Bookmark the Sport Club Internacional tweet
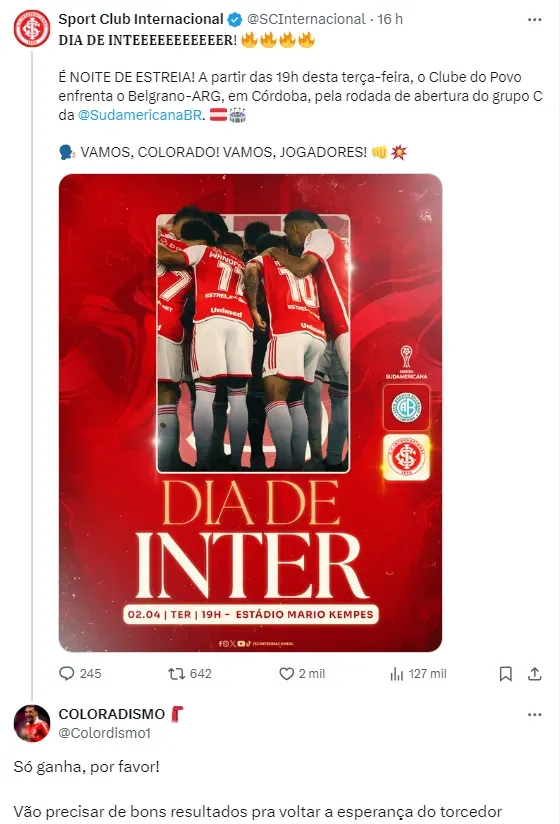Screen dimensions: 560x824 click(505, 674)
